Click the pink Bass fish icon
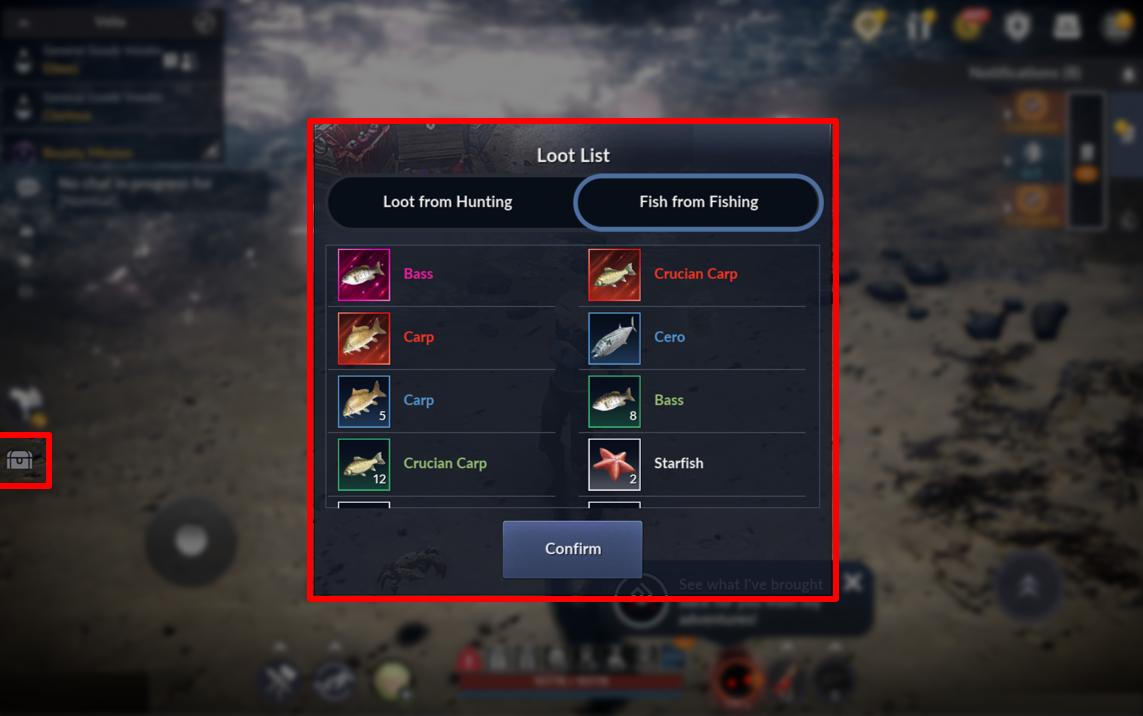 364,275
